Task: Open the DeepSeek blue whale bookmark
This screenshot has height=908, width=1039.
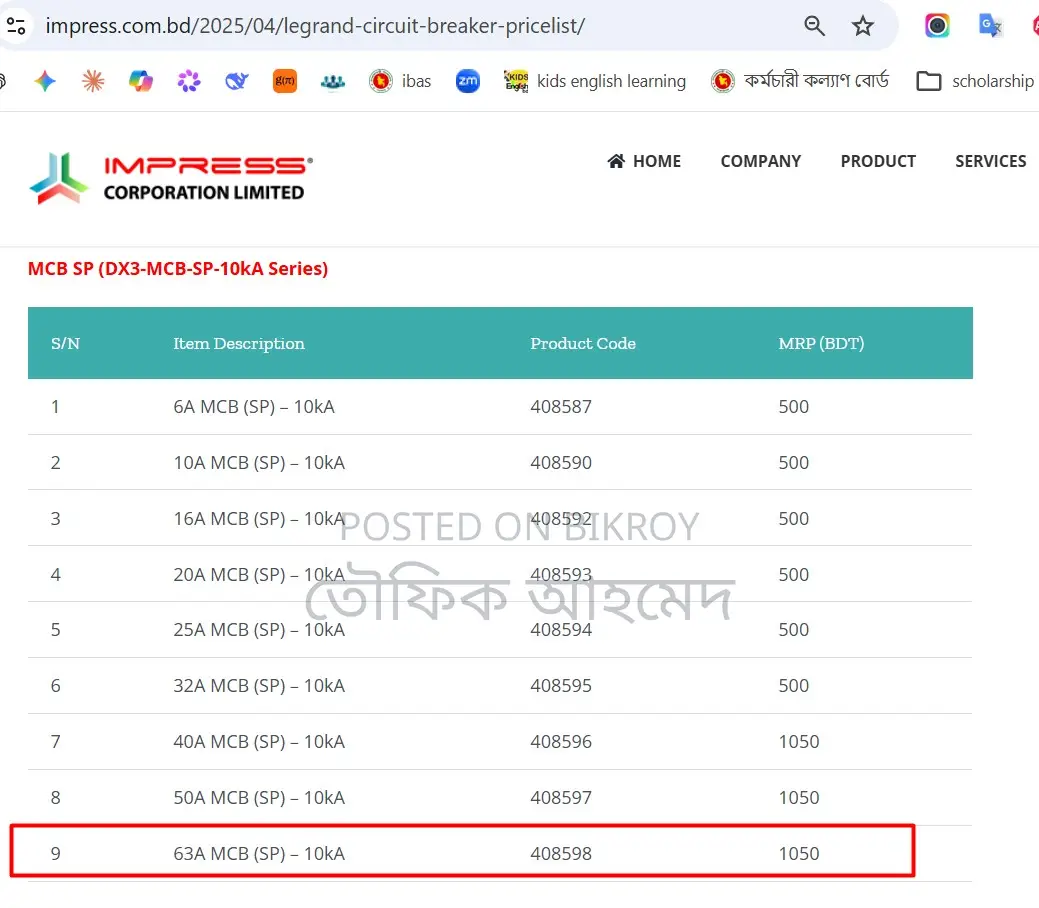Action: click(x=237, y=81)
